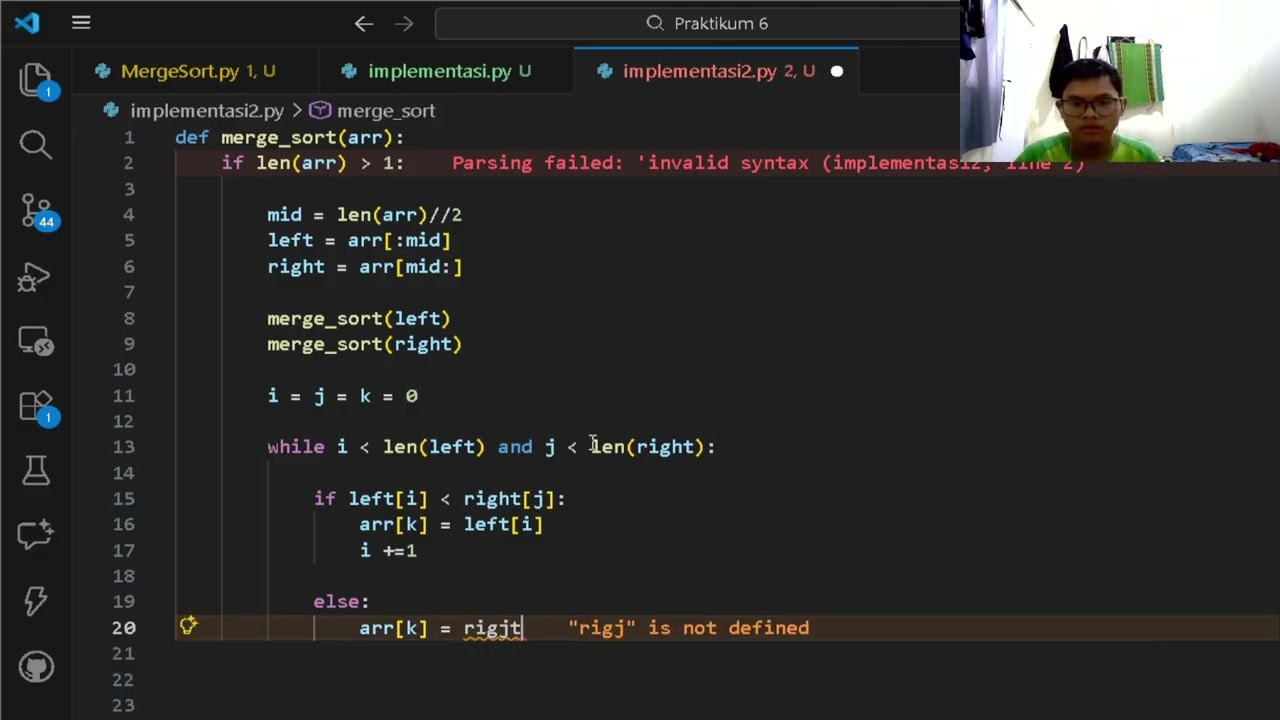Viewport: 1280px width, 720px height.
Task: Click 'i +=1' on line 17
Action: pos(388,551)
